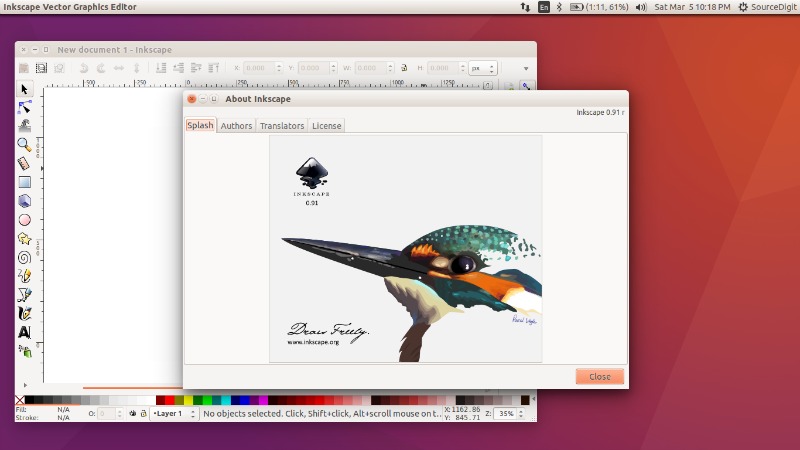The image size is (800, 450).
Task: Click the opacity O stepper arrows
Action: click(x=119, y=414)
